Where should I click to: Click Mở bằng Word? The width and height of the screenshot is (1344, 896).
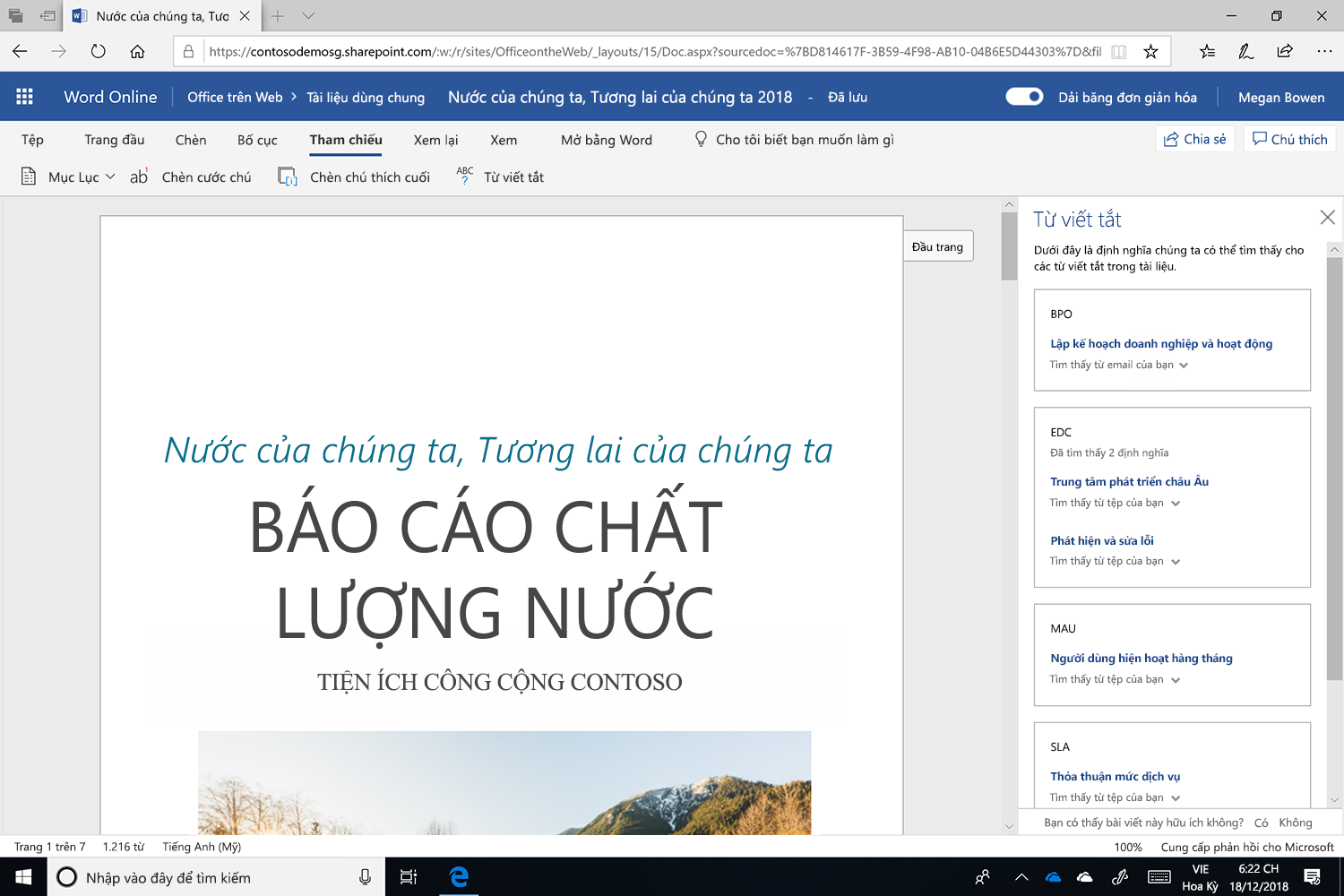click(607, 140)
